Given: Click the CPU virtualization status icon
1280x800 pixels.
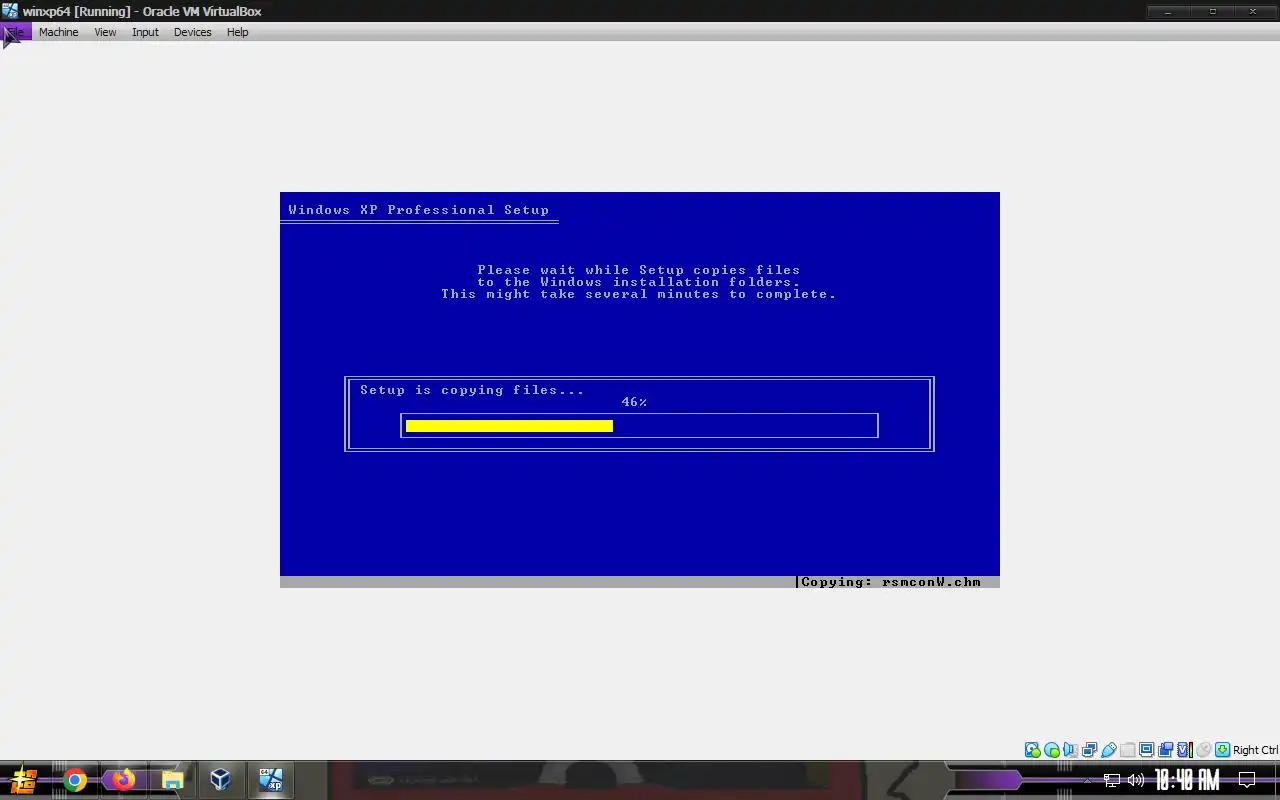Looking at the screenshot, I should point(1185,750).
